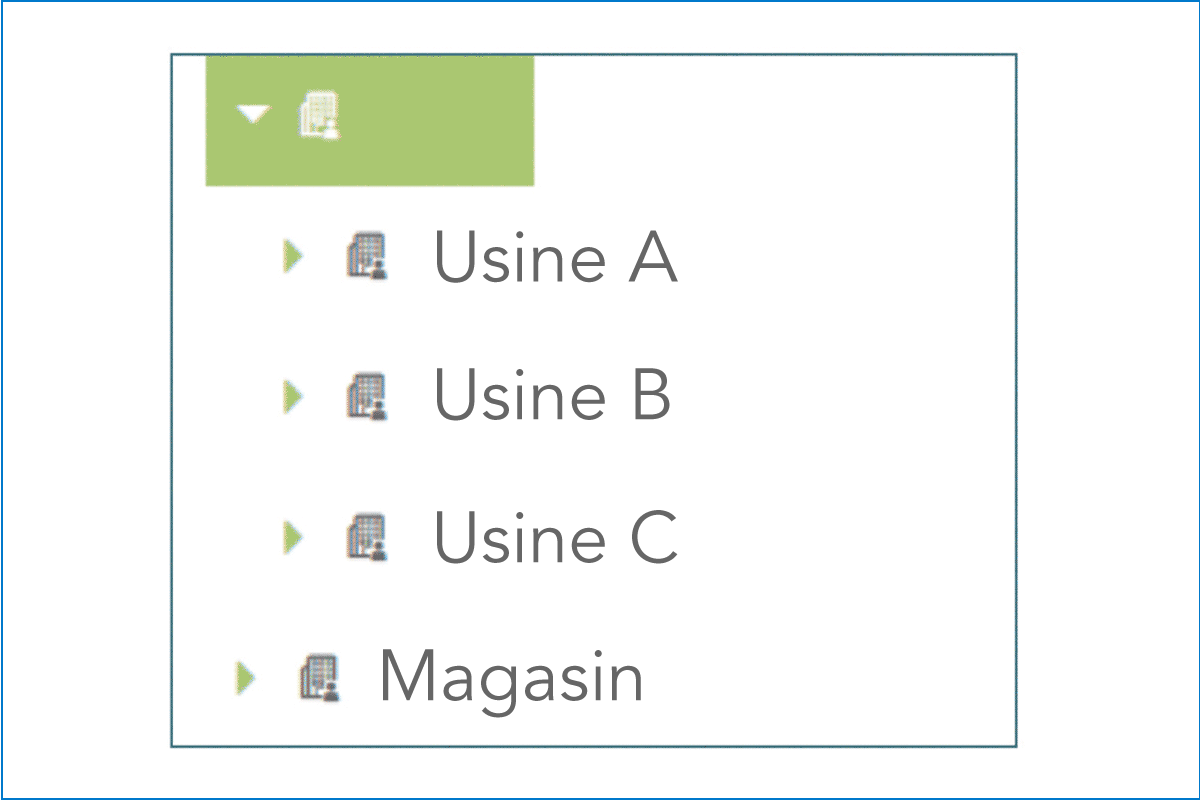This screenshot has width=1200, height=800.
Task: Click the Usine B building icon
Action: 367,396
